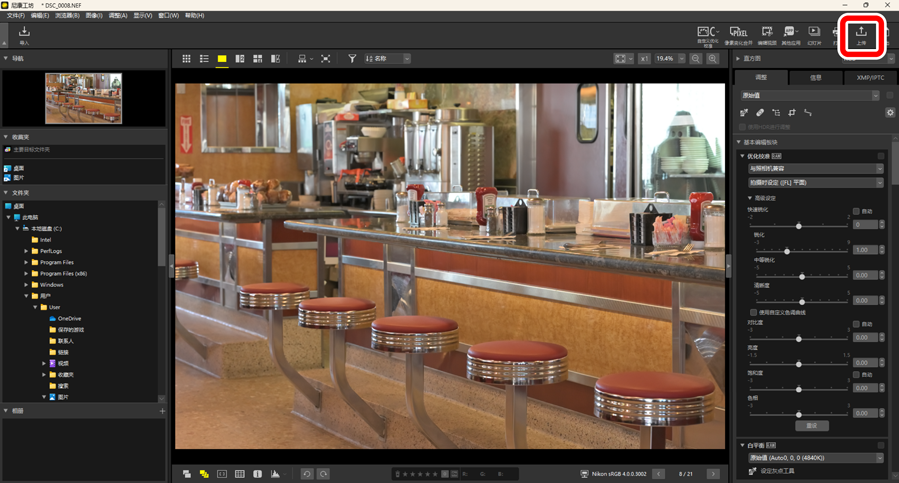This screenshot has height=483, width=899.
Task: Adjust the Contrast (对比度) slider
Action: pos(798,339)
